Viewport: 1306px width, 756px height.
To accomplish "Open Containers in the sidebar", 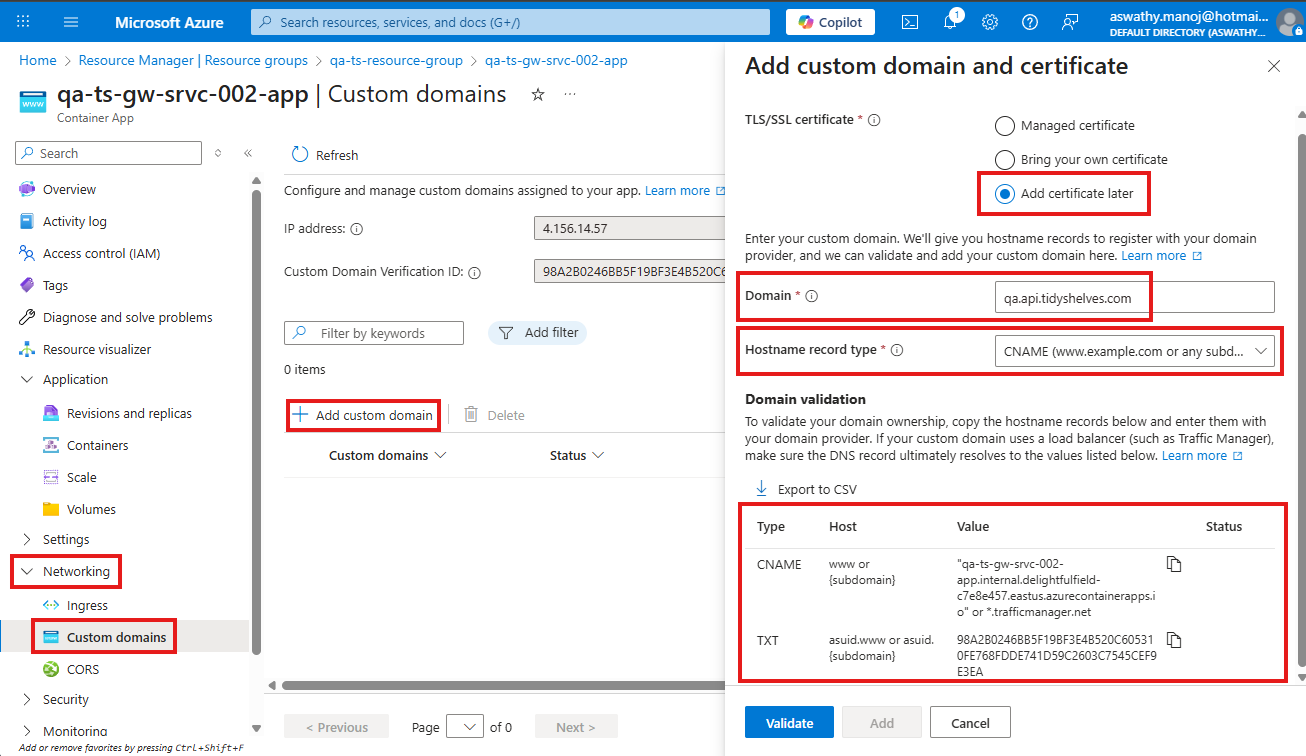I will tap(97, 446).
